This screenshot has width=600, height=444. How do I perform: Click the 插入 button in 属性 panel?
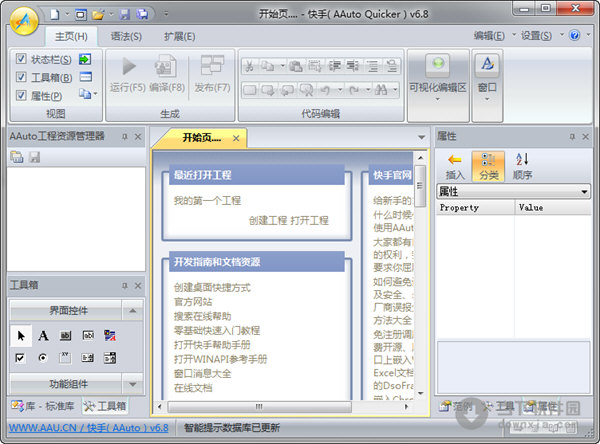[x=455, y=166]
